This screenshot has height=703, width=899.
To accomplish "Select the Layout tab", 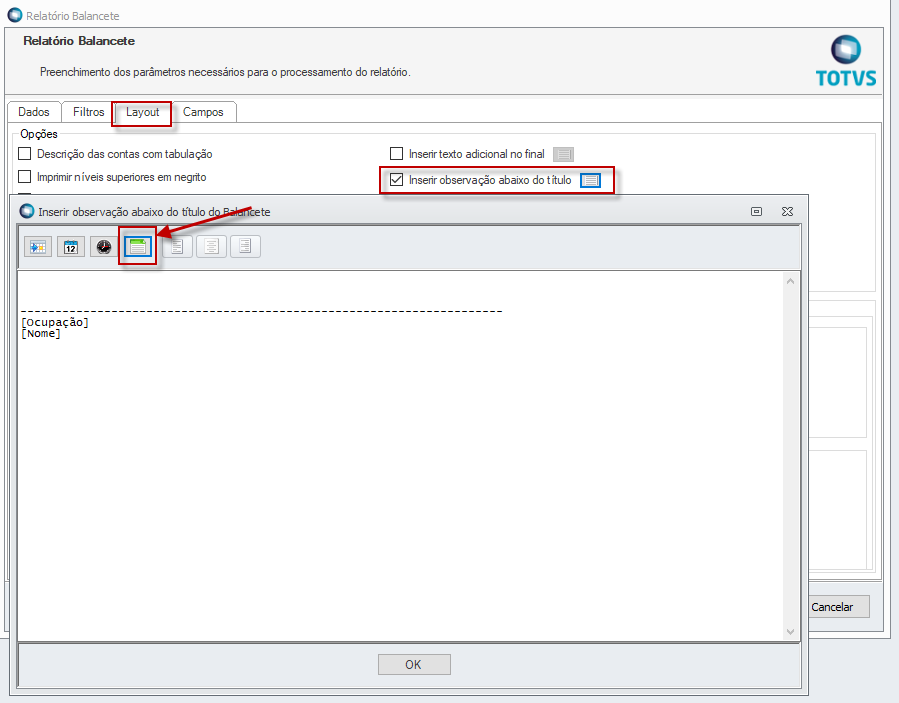I will pos(143,112).
